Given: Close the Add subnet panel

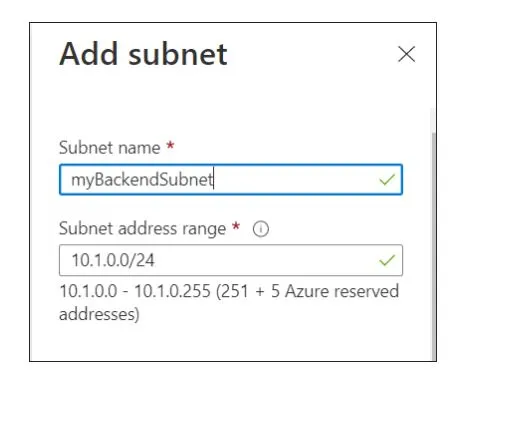Looking at the screenshot, I should click(x=406, y=54).
